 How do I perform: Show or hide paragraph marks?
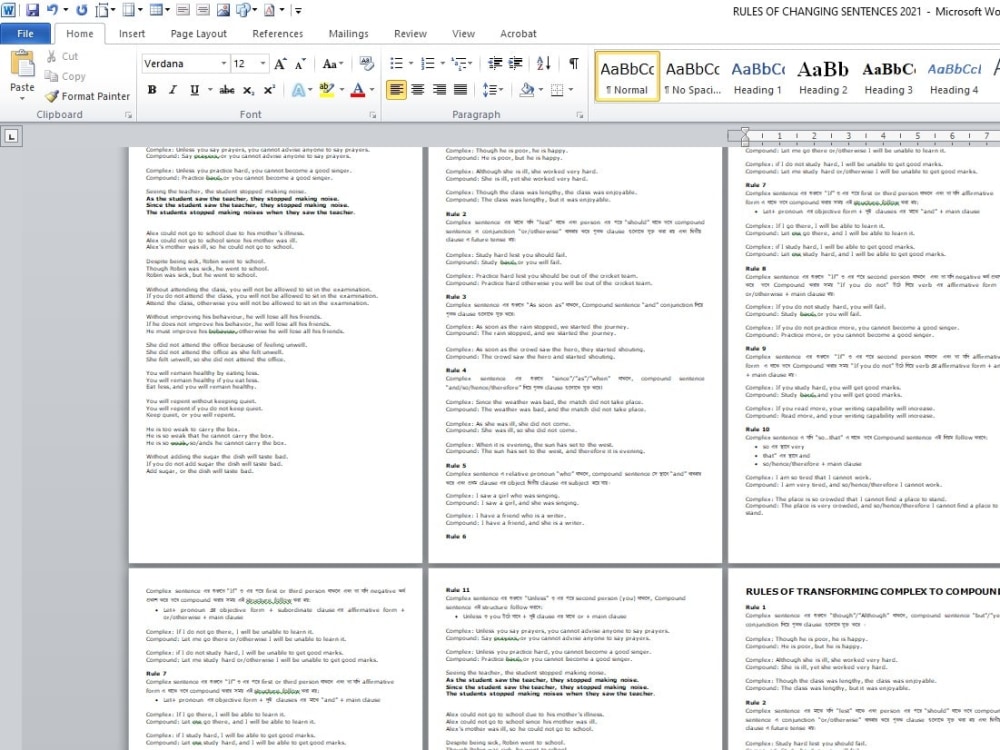point(574,63)
